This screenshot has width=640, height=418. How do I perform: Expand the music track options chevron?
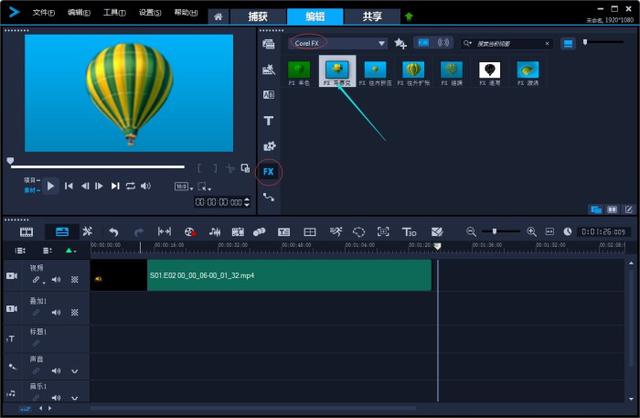(75, 398)
